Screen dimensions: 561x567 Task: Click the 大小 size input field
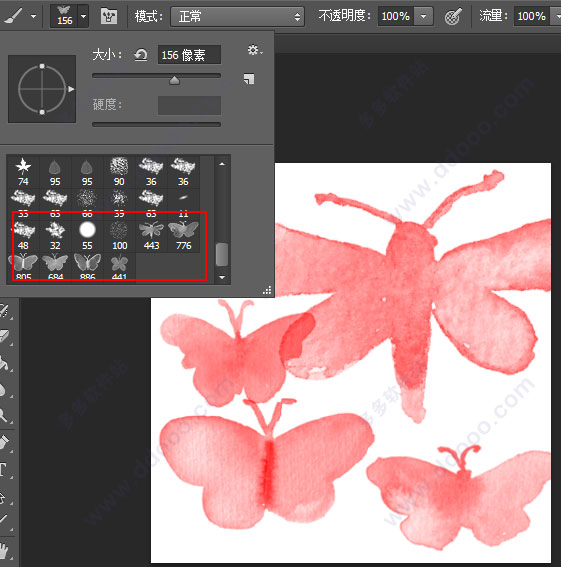coord(189,55)
